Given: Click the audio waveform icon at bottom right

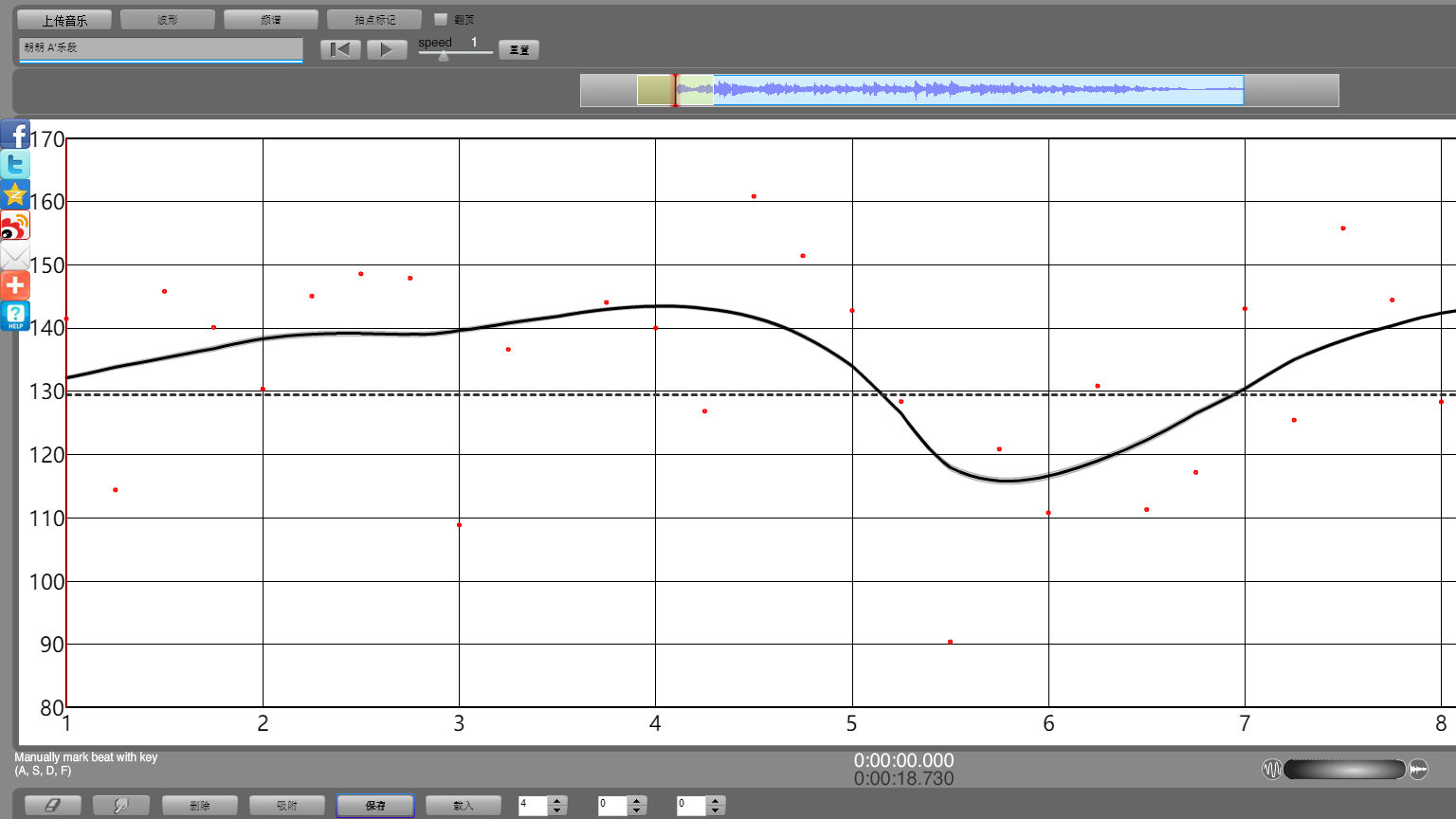Looking at the screenshot, I should (1418, 769).
